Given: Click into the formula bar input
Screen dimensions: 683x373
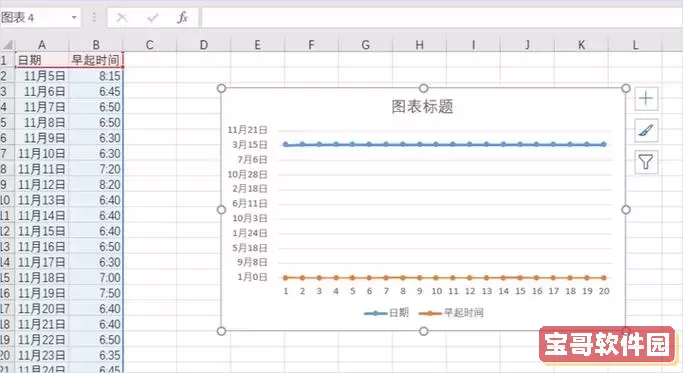Looking at the screenshot, I should (441, 18).
